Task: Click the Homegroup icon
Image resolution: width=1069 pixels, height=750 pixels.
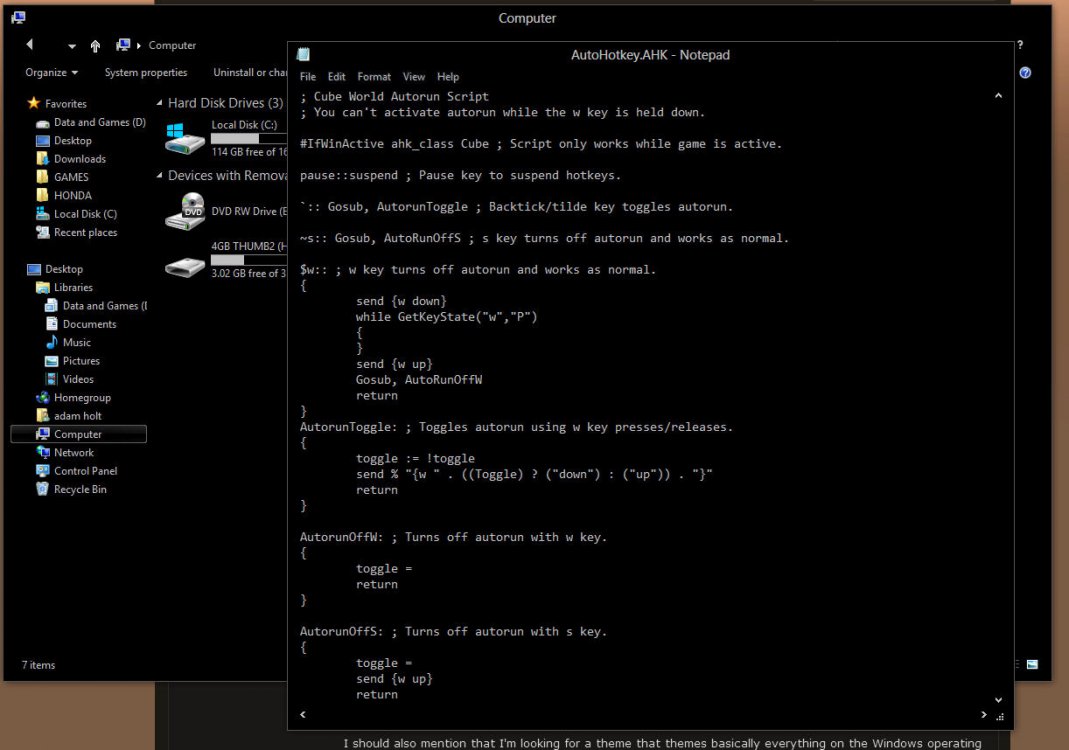Action: tap(42, 398)
